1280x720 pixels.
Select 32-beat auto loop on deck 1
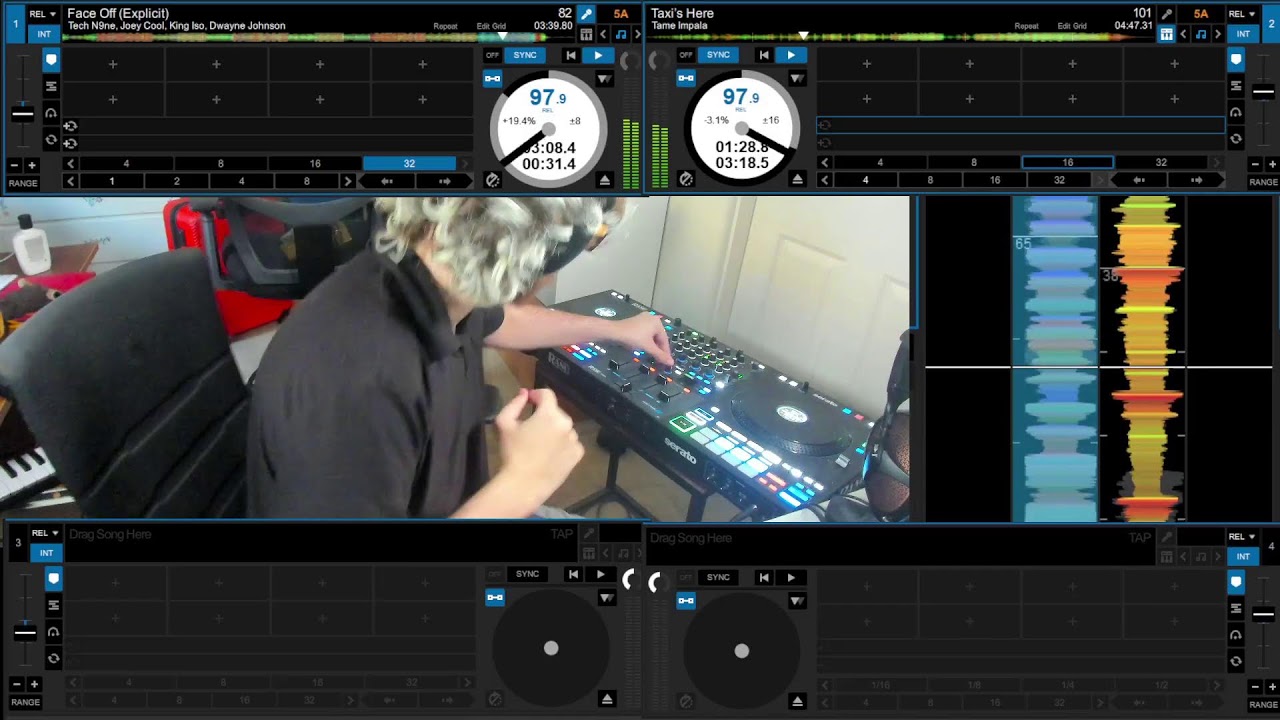[409, 163]
